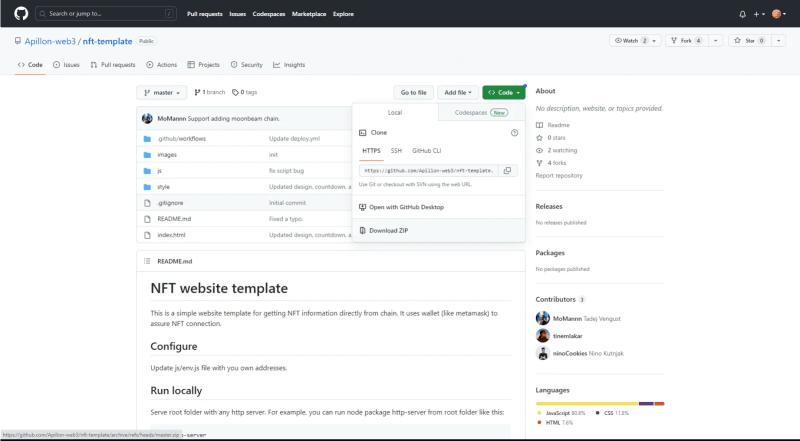Switch to the Projects tab

tap(204, 65)
